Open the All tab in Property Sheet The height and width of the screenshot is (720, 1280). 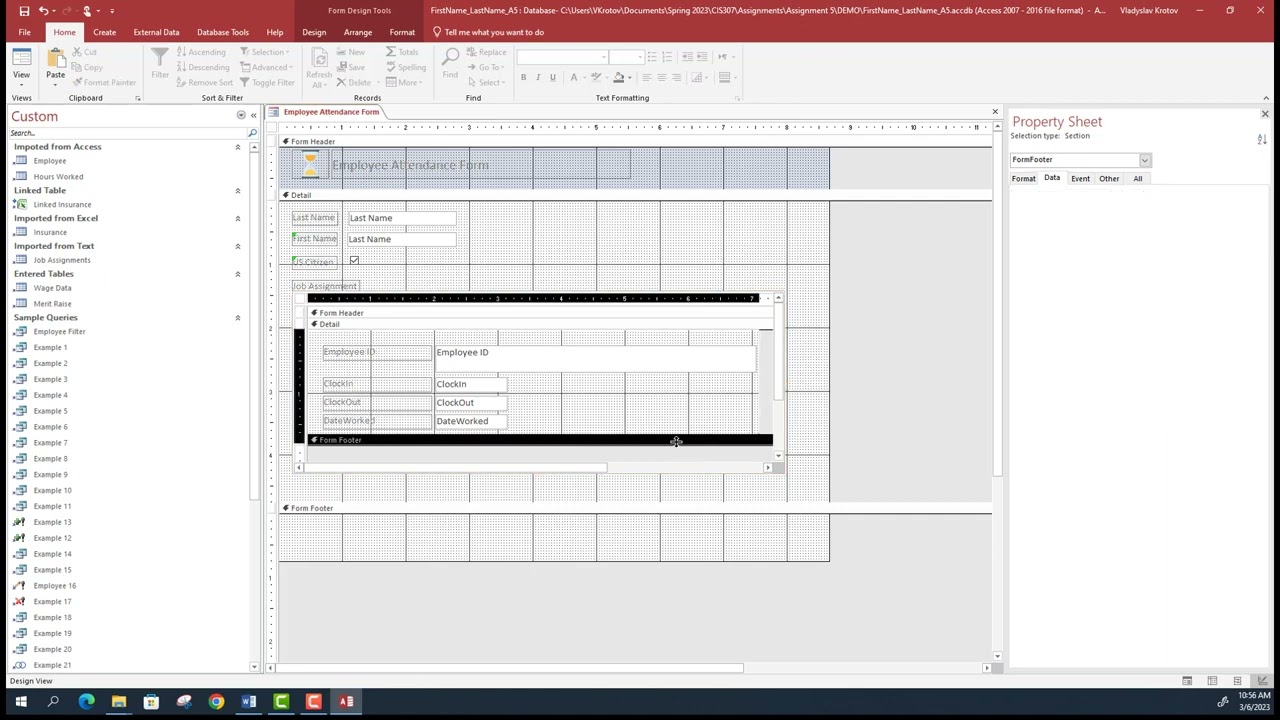(x=1137, y=179)
